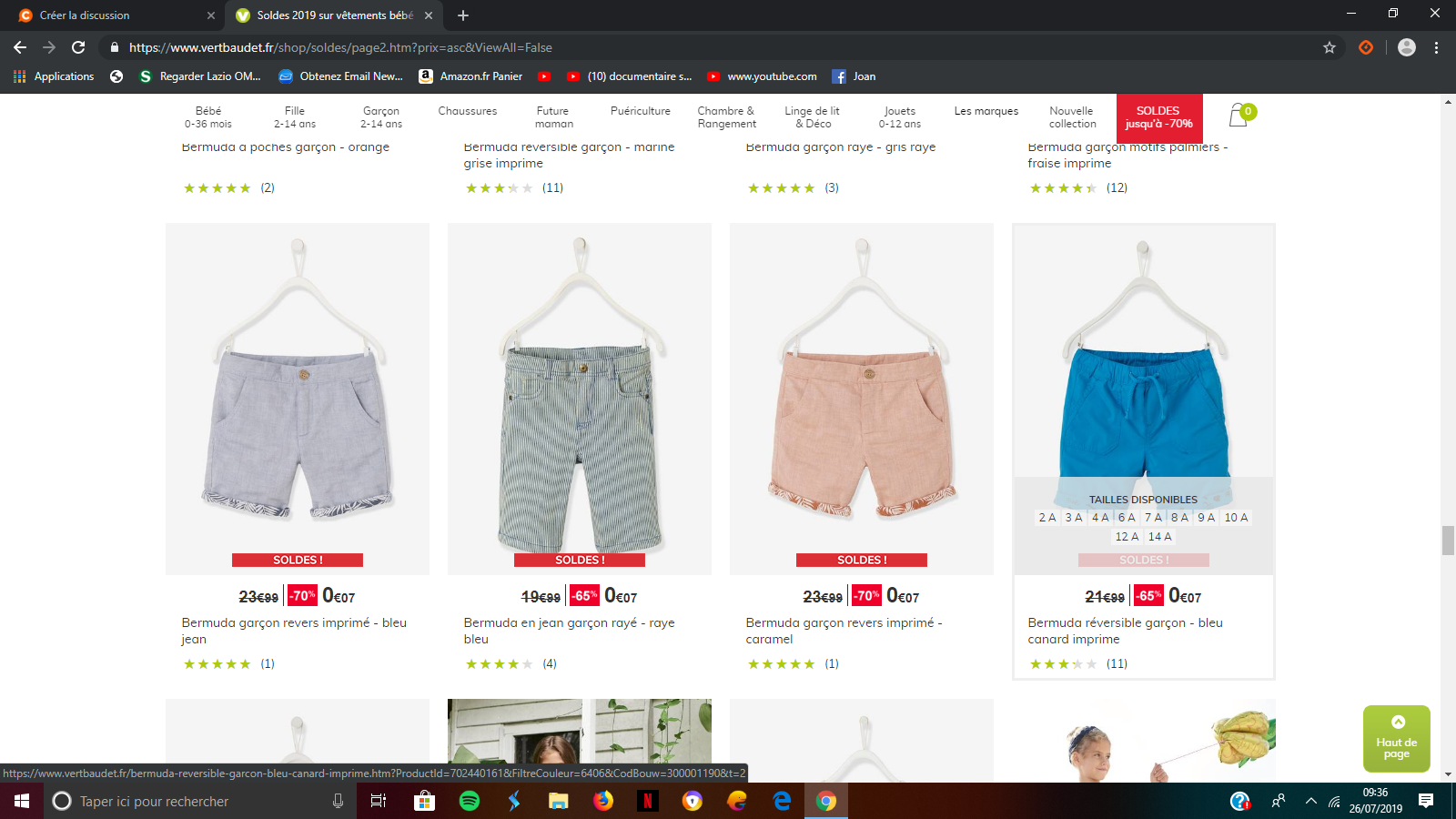Open the Chrome user profile icon
The width and height of the screenshot is (1456, 819).
click(1406, 47)
